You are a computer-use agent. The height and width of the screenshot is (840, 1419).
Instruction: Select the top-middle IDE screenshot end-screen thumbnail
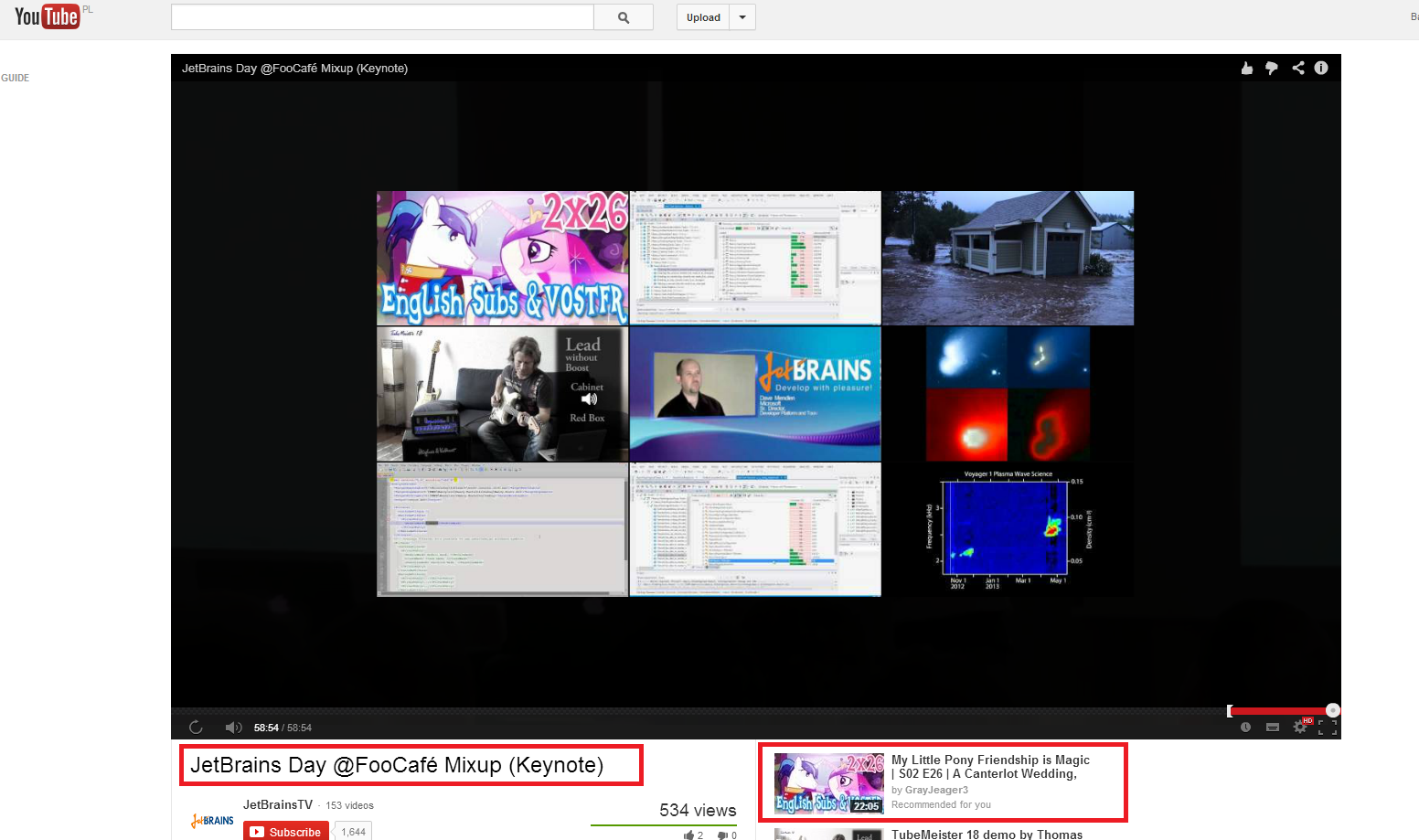point(755,258)
